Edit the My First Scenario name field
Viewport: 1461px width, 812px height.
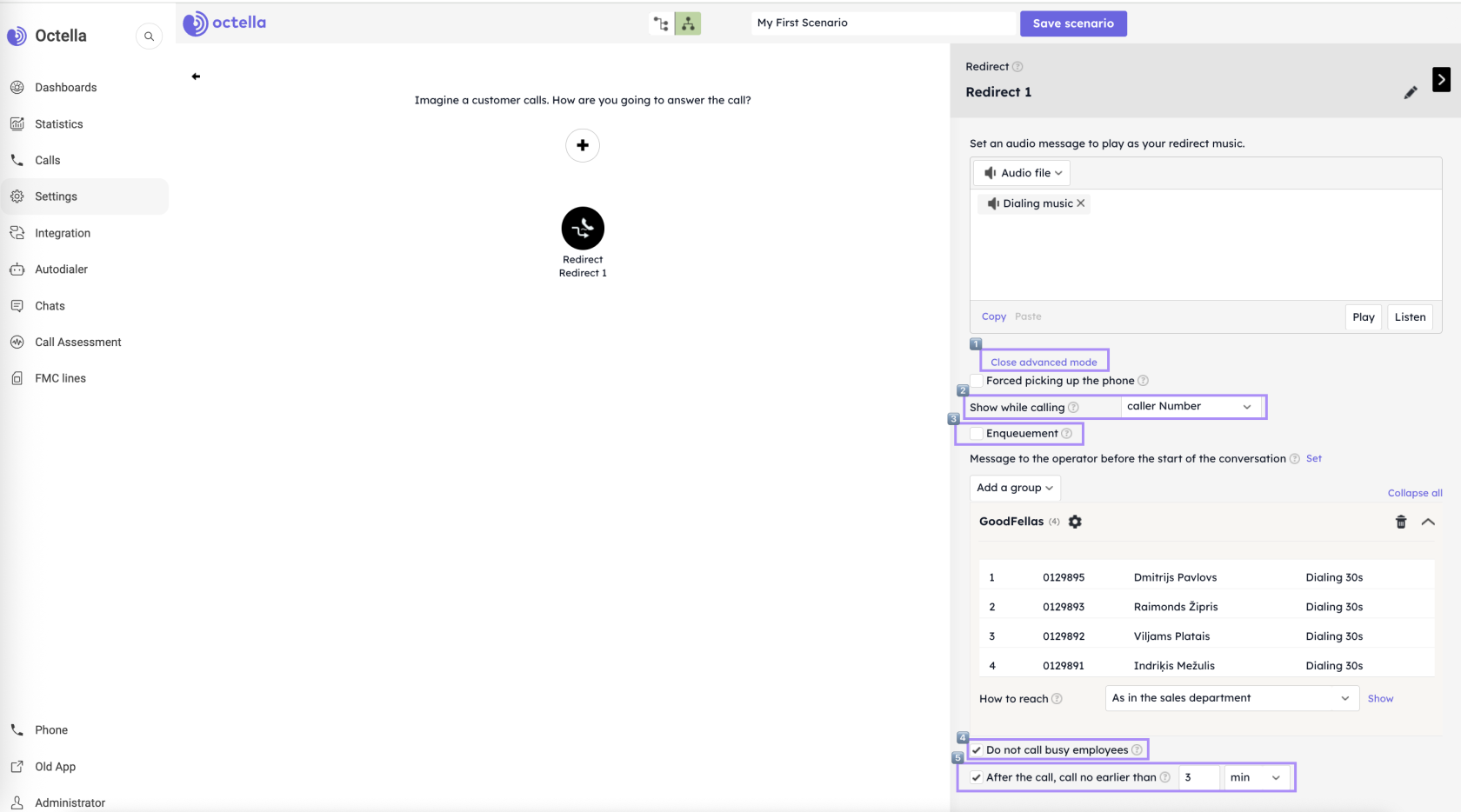coord(883,23)
